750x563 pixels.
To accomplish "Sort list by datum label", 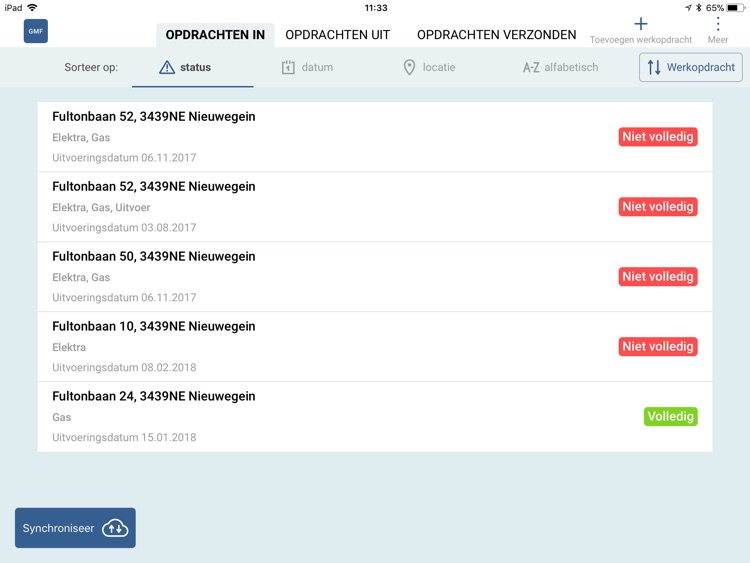I will click(x=317, y=67).
